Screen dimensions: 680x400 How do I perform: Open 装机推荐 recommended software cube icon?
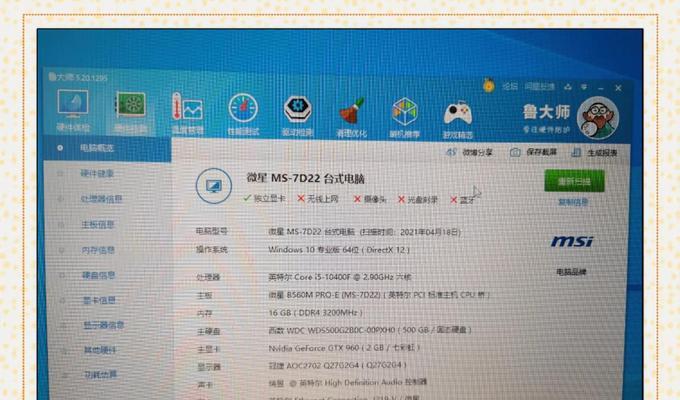pos(405,117)
